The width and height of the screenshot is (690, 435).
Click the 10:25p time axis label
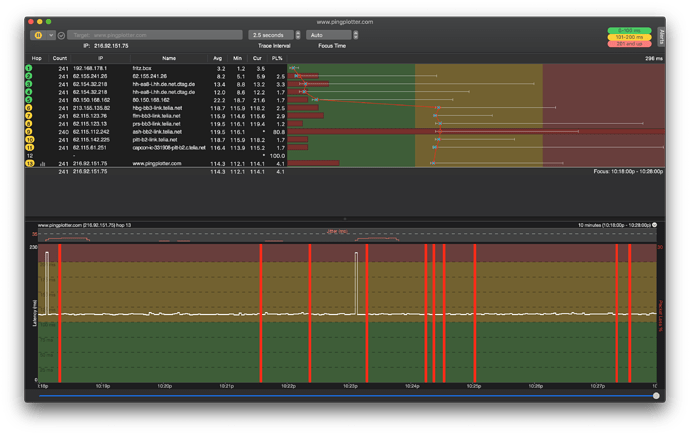(474, 386)
